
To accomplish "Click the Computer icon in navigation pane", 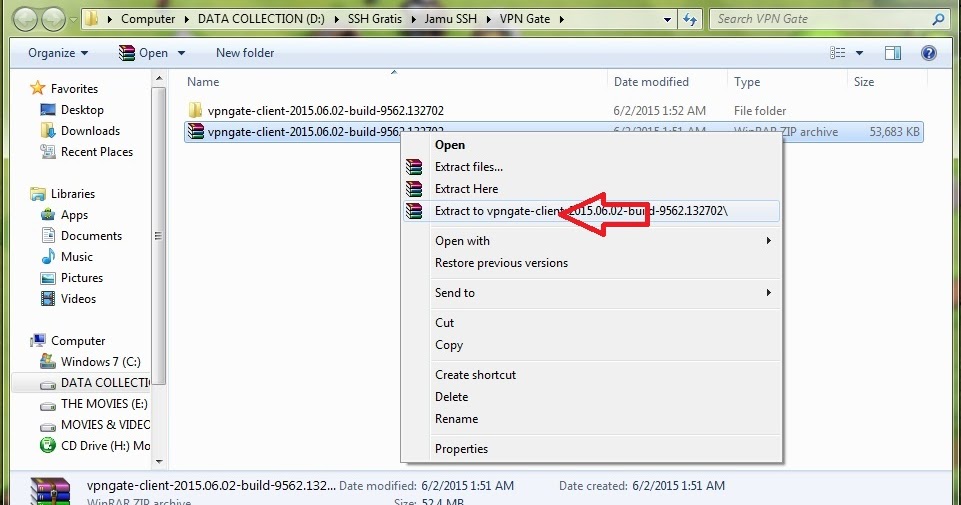I will pyautogui.click(x=38, y=340).
